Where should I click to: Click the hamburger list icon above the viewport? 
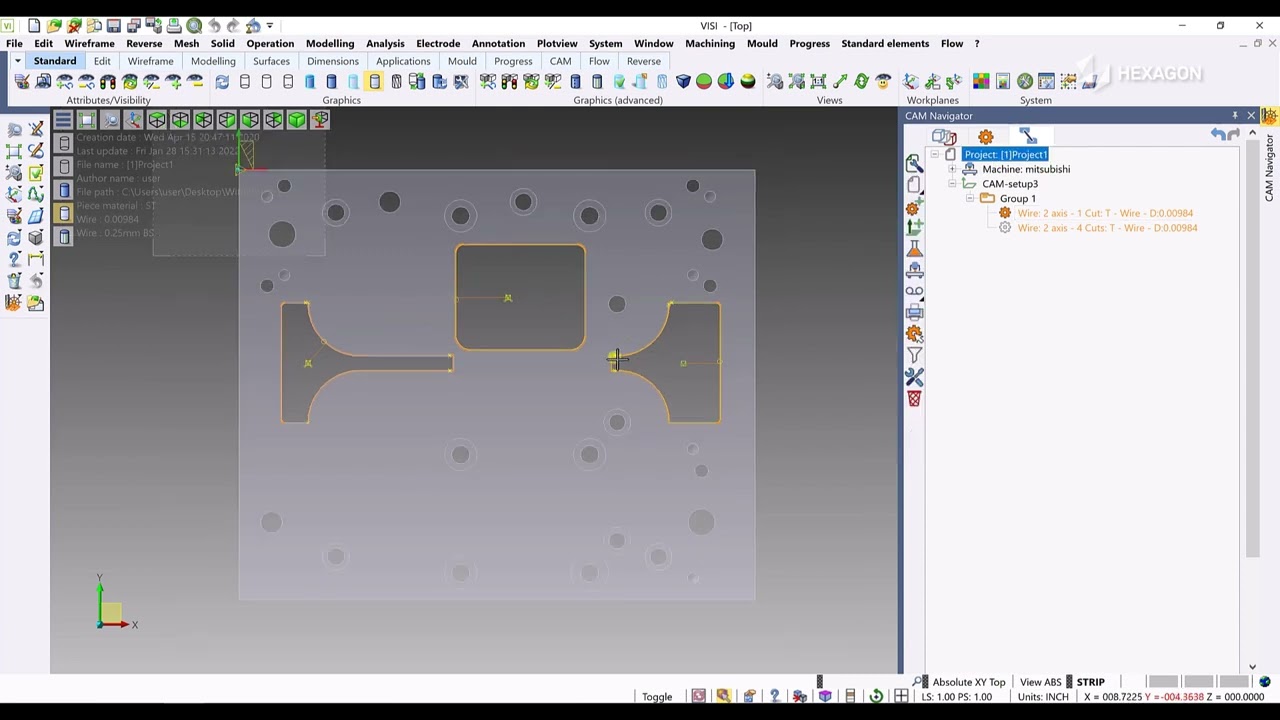pyautogui.click(x=63, y=120)
